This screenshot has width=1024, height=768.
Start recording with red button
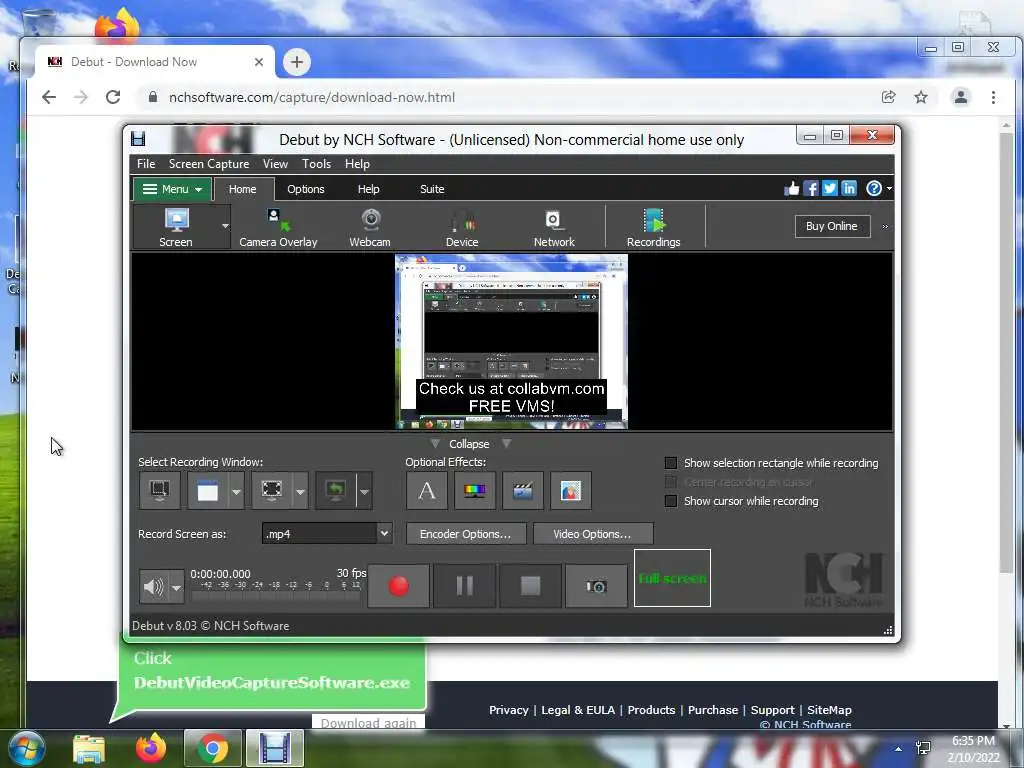[398, 586]
